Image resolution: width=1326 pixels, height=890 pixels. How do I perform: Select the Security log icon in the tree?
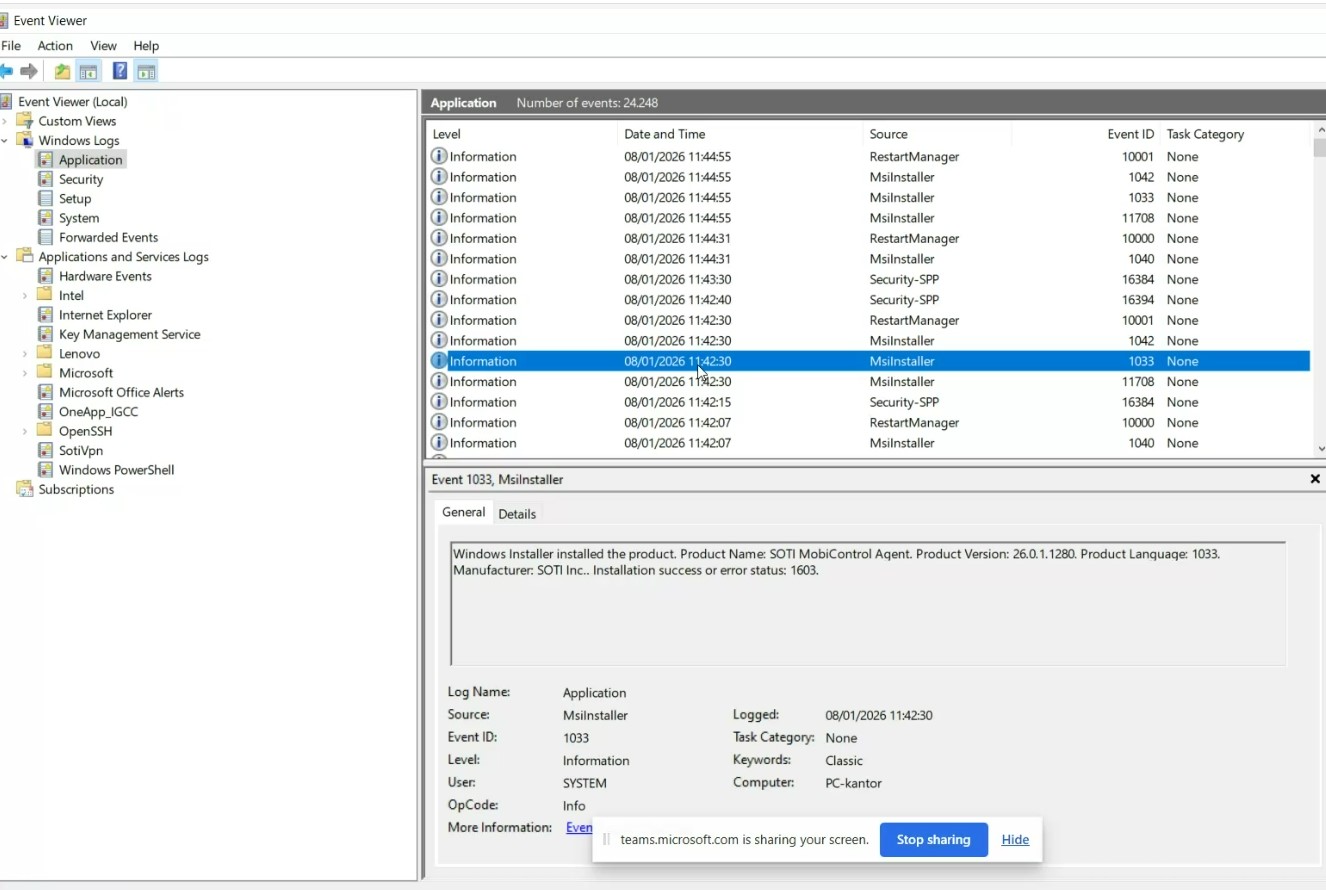point(47,179)
